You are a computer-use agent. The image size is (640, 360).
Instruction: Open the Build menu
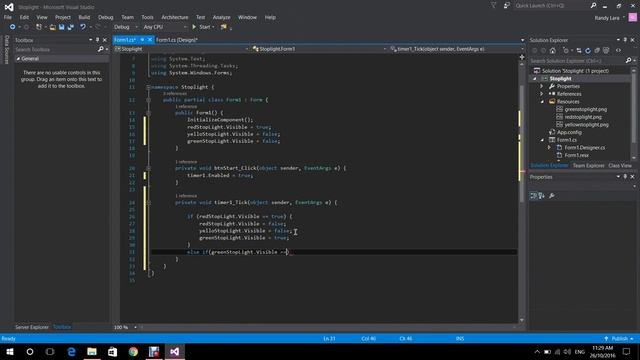84,17
